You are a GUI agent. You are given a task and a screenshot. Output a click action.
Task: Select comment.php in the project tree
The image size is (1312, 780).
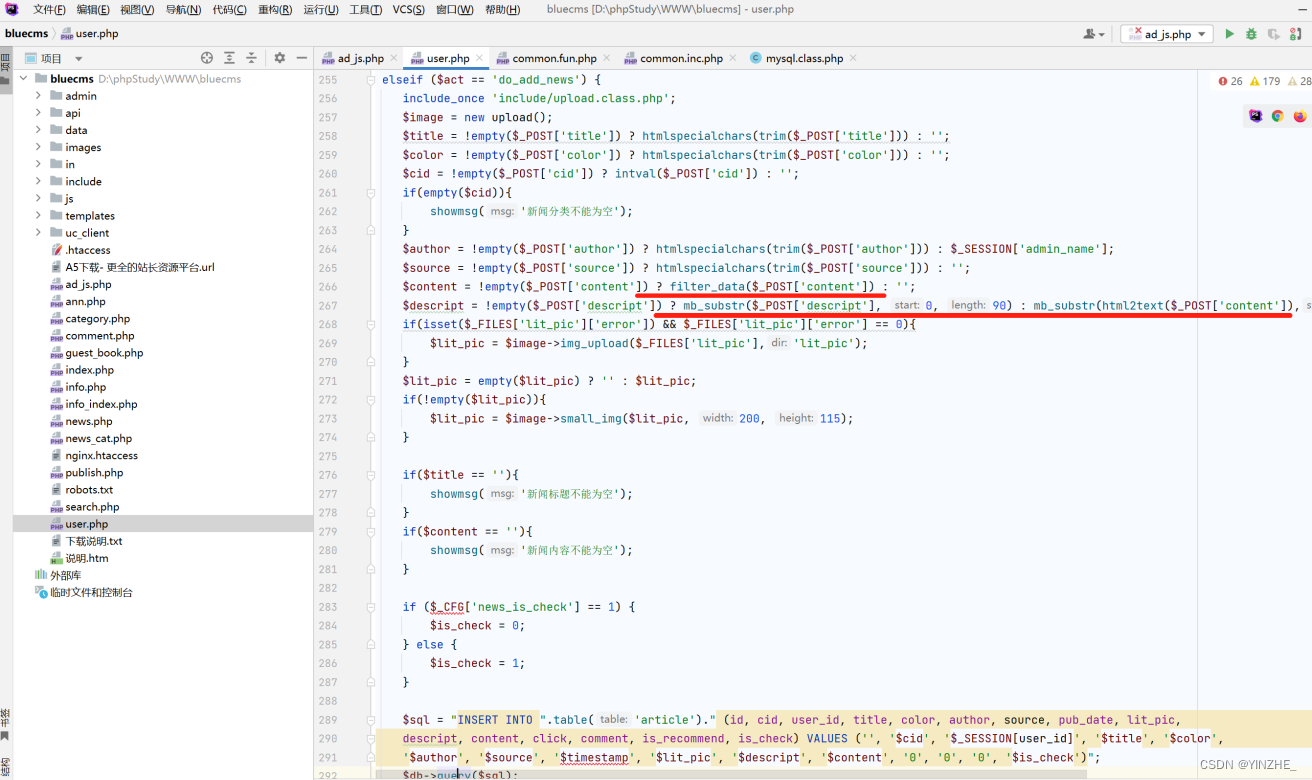[100, 335]
